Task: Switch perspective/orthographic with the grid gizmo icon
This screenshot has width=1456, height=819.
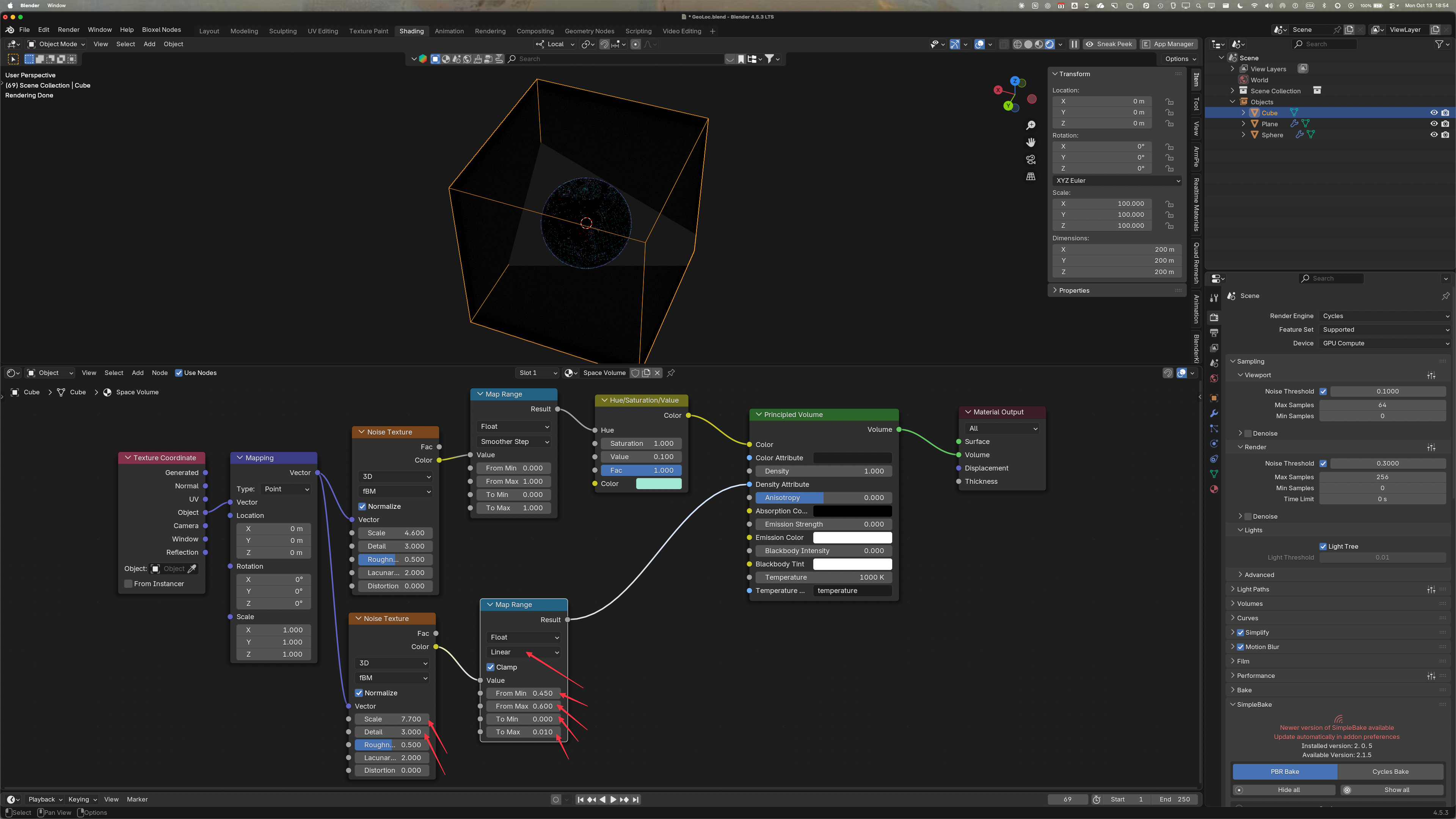Action: pos(1031,176)
